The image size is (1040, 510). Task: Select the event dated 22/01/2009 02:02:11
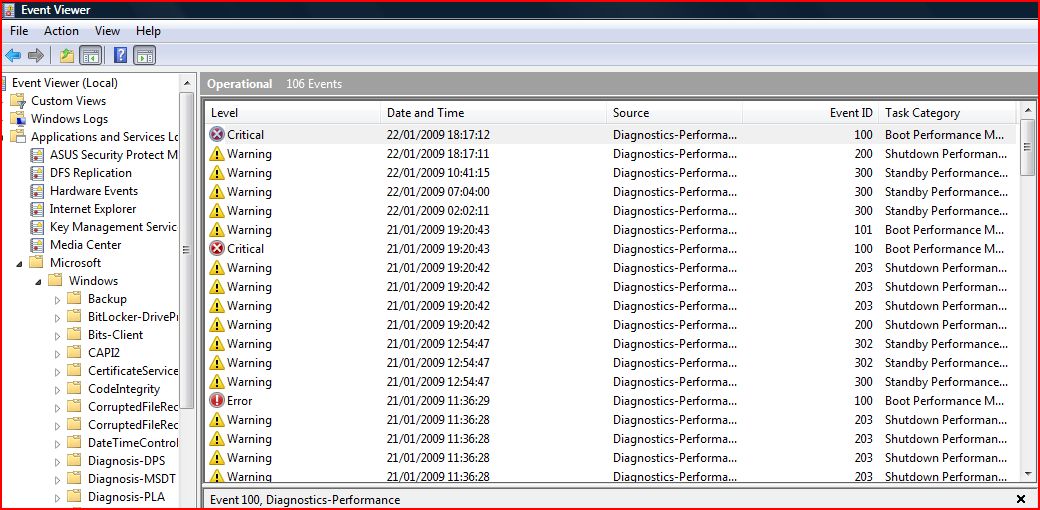(610, 211)
